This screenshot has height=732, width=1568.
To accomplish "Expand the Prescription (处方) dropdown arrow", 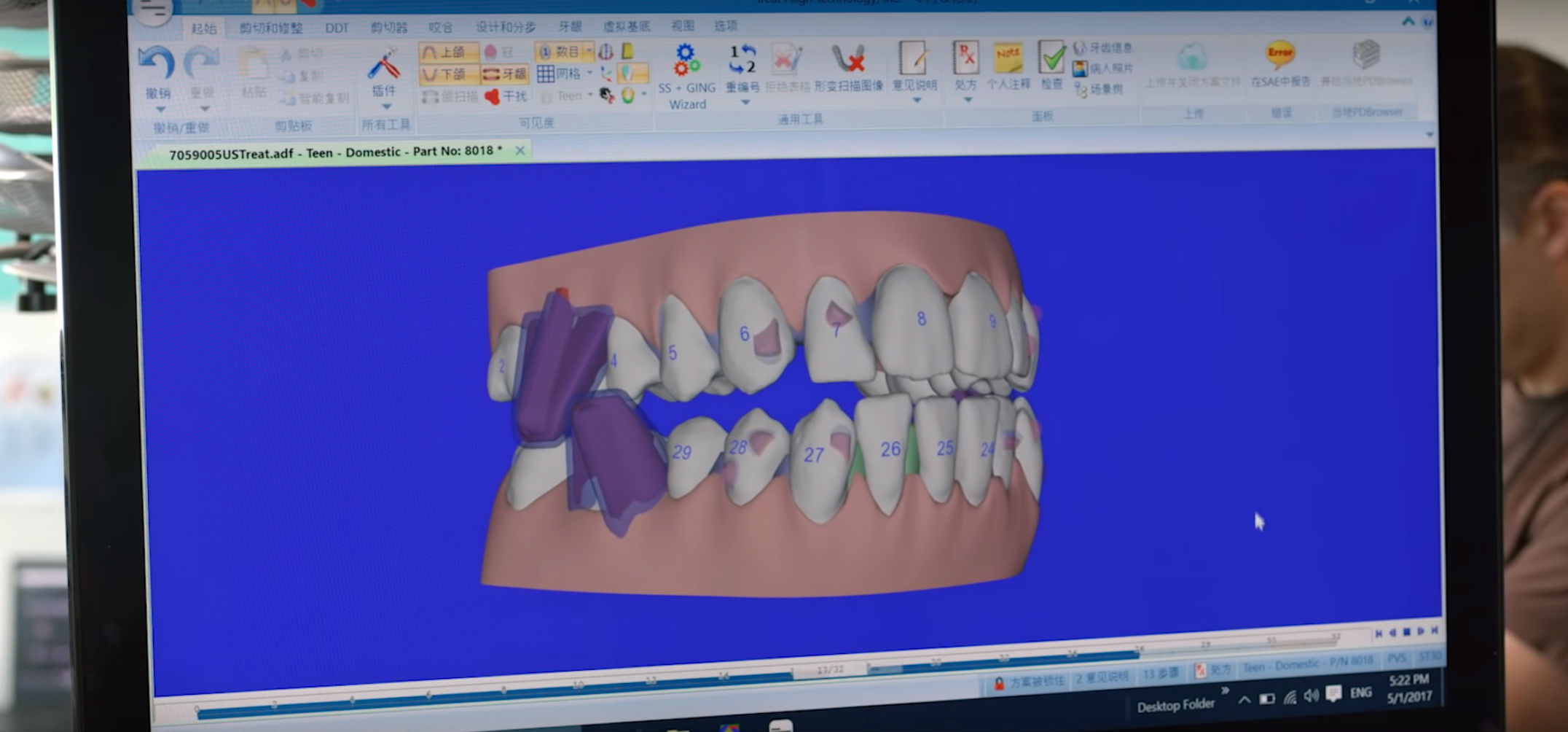I will (968, 100).
